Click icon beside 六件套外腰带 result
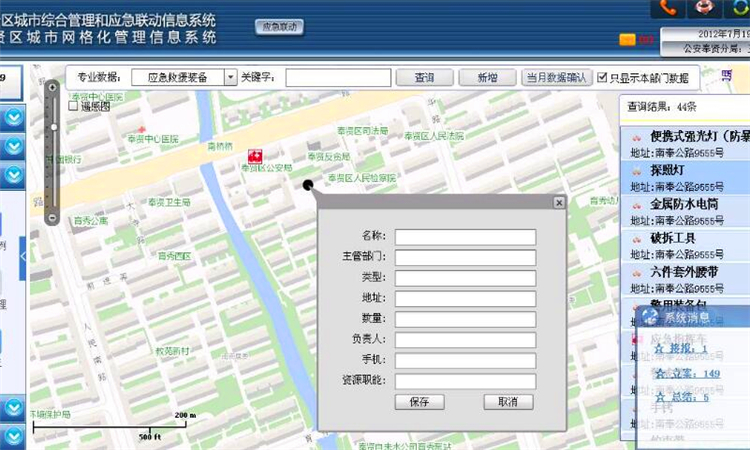This screenshot has height=450, width=750. click(x=637, y=274)
